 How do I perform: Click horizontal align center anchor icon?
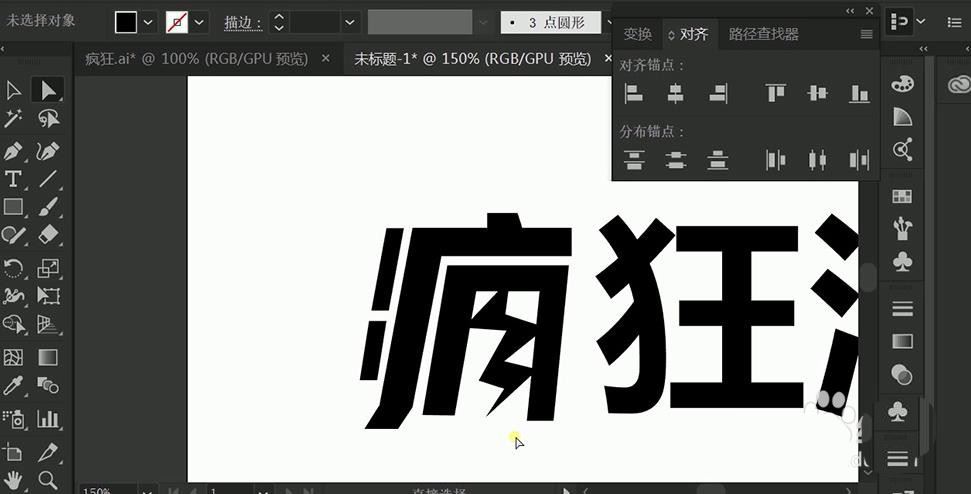click(675, 93)
